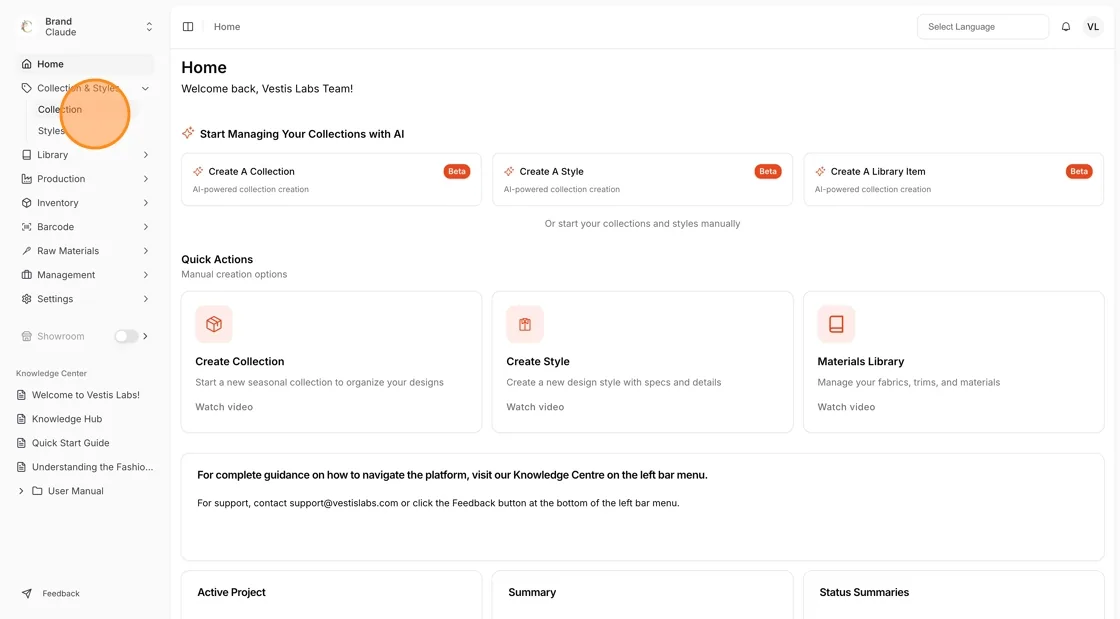Image resolution: width=1120 pixels, height=619 pixels.
Task: Click the Create Collection box icon
Action: pyautogui.click(x=214, y=324)
